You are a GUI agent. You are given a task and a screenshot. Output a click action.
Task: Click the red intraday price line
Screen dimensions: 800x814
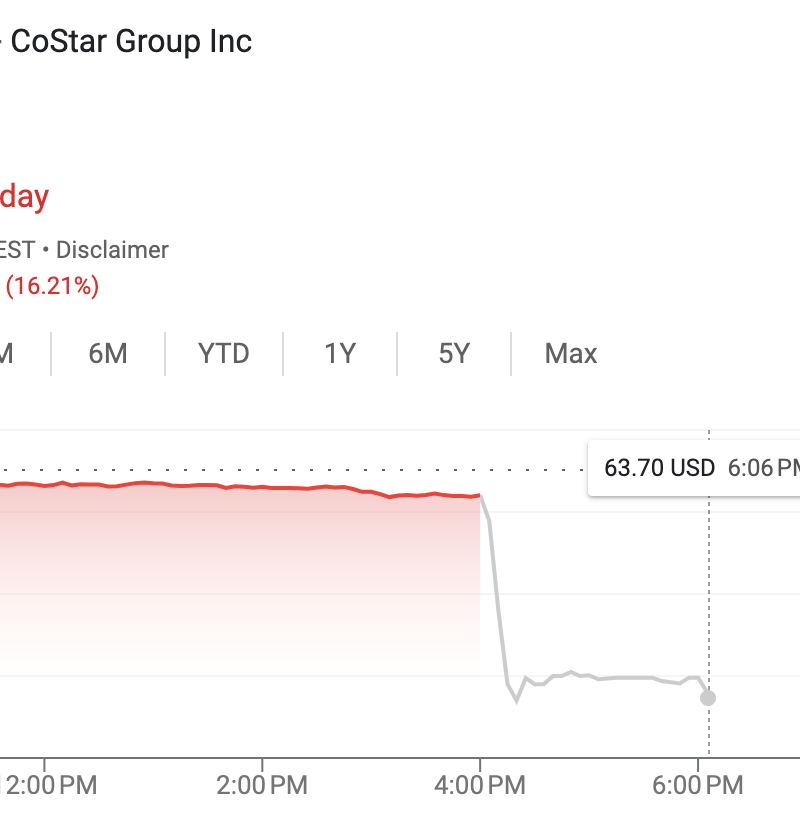(250, 487)
